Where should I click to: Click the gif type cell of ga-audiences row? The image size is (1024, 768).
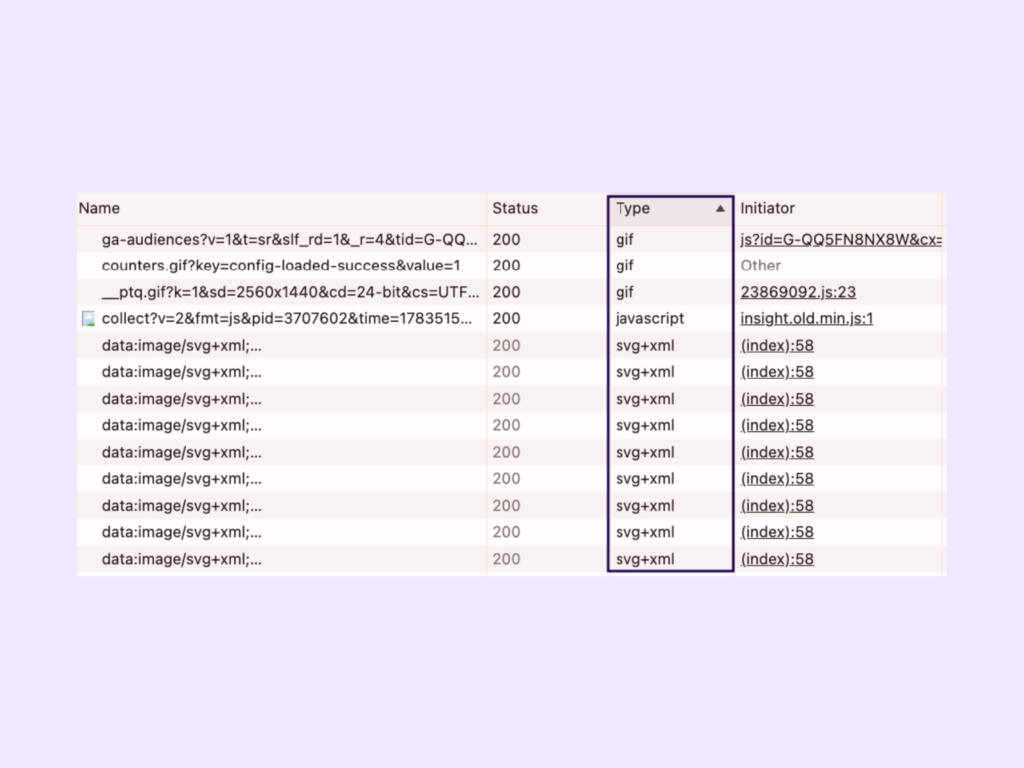click(x=624, y=240)
